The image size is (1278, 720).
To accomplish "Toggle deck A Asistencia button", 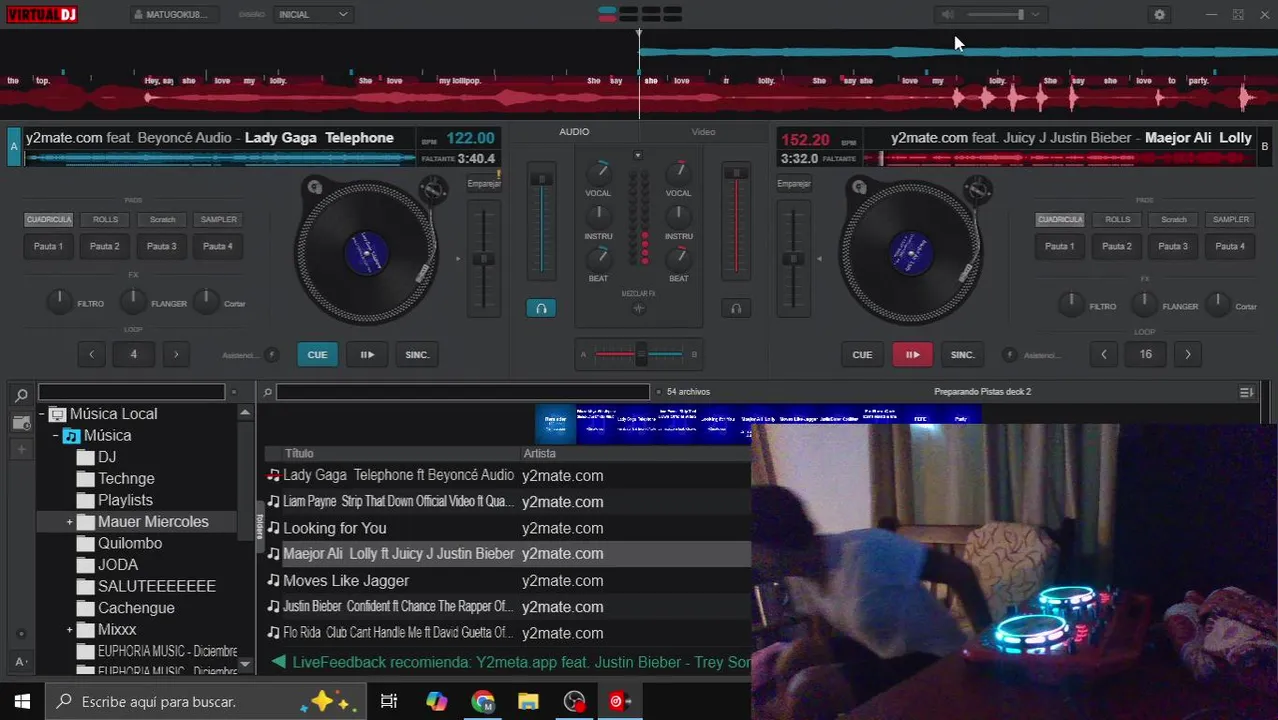I will pyautogui.click(x=271, y=355).
